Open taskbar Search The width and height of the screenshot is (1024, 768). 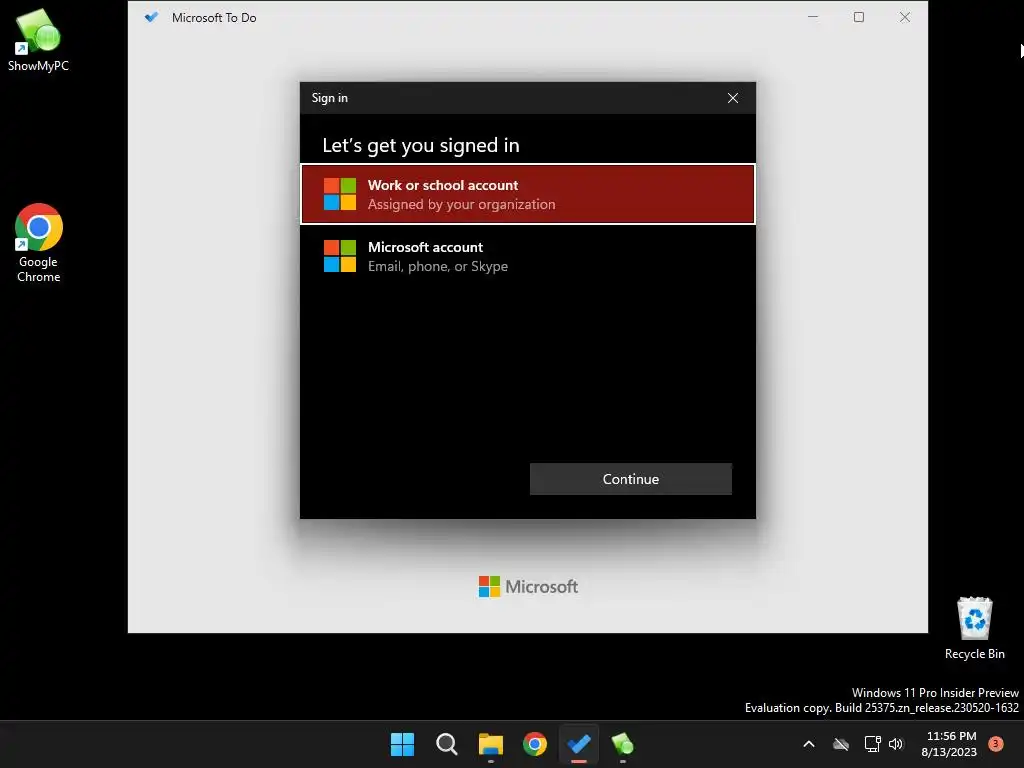(x=447, y=744)
